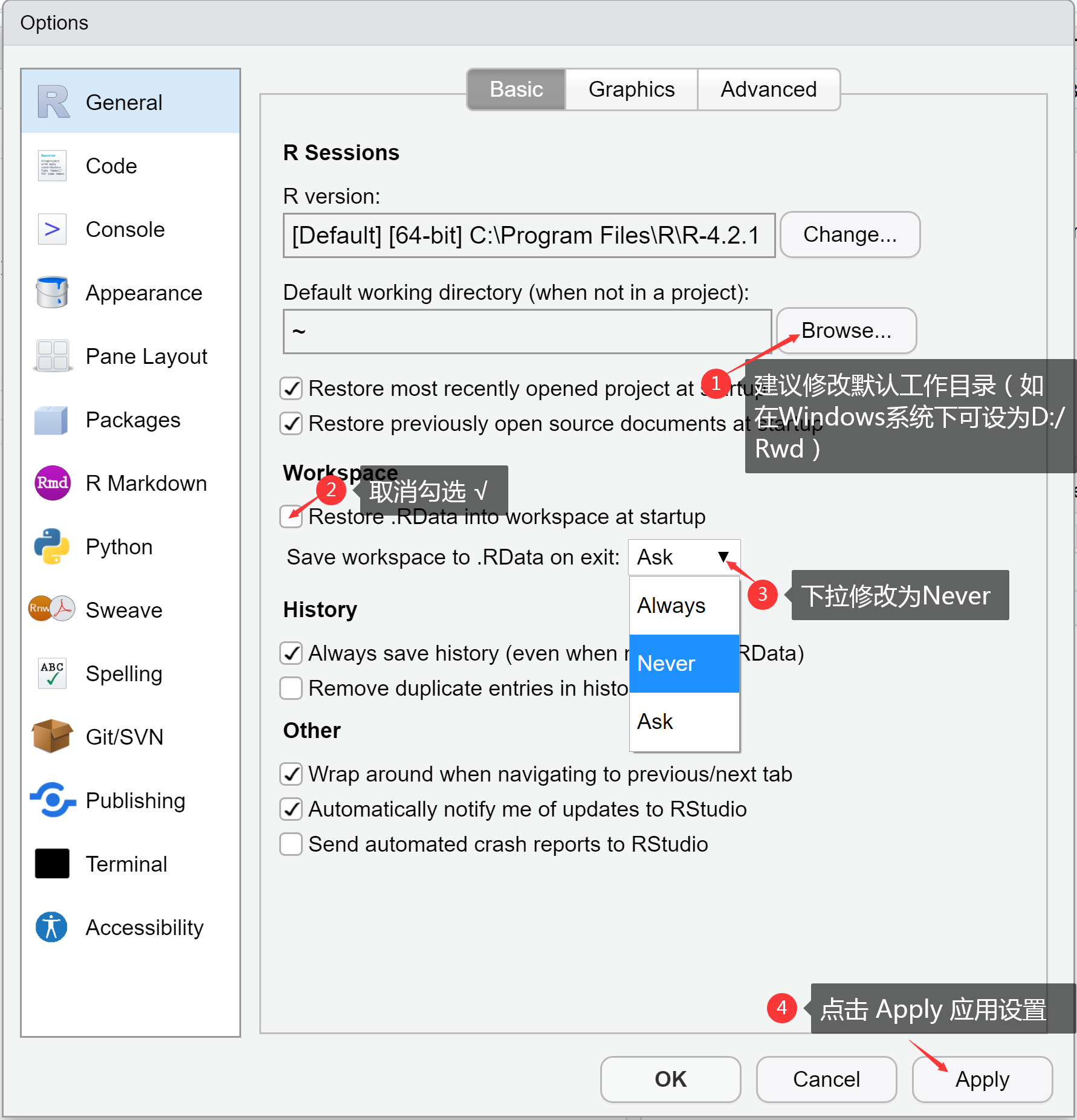Screen dimensions: 1077x1120
Task: Click the Change... R version button
Action: [850, 235]
